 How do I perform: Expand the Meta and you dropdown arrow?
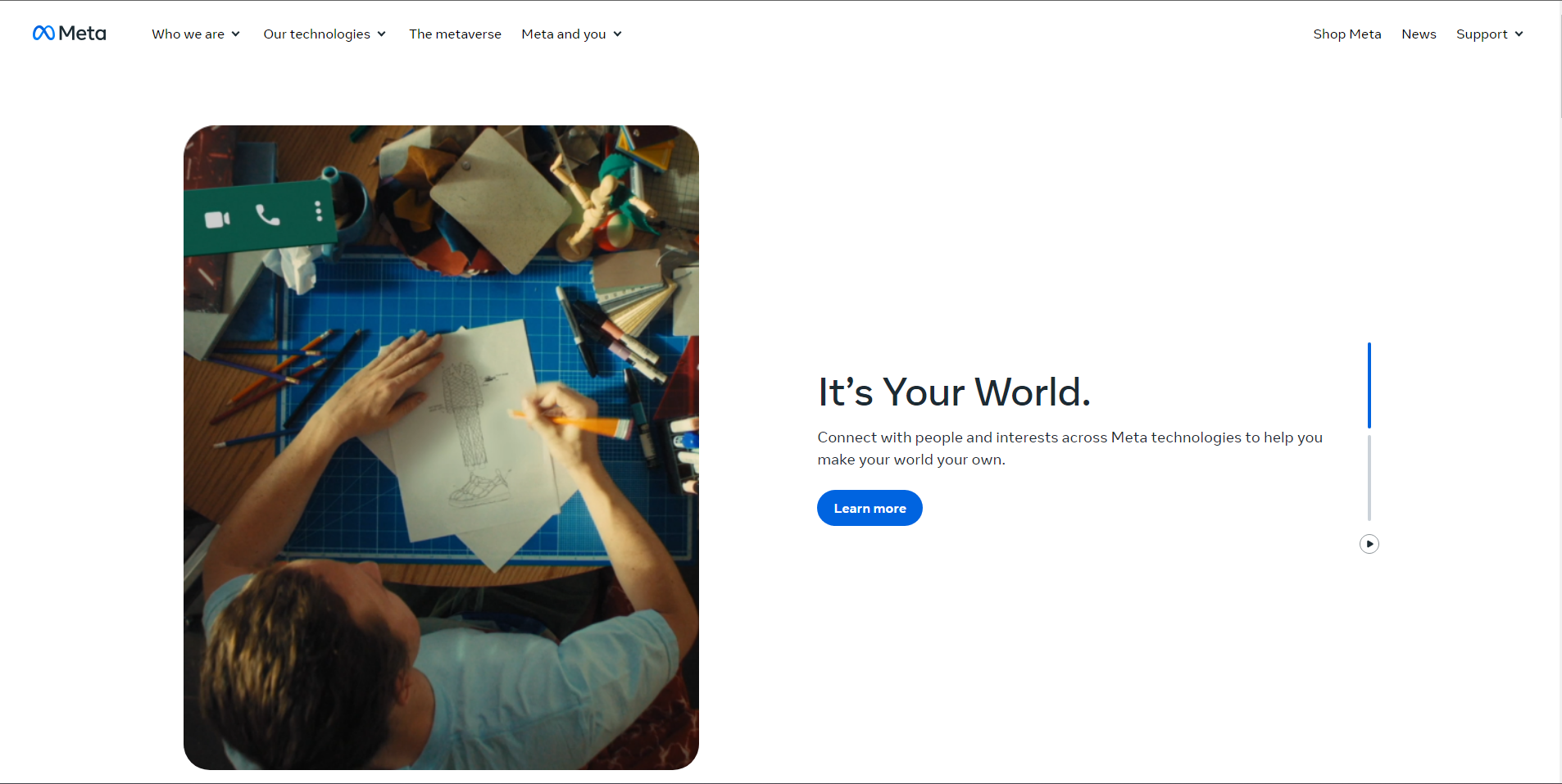tap(618, 34)
